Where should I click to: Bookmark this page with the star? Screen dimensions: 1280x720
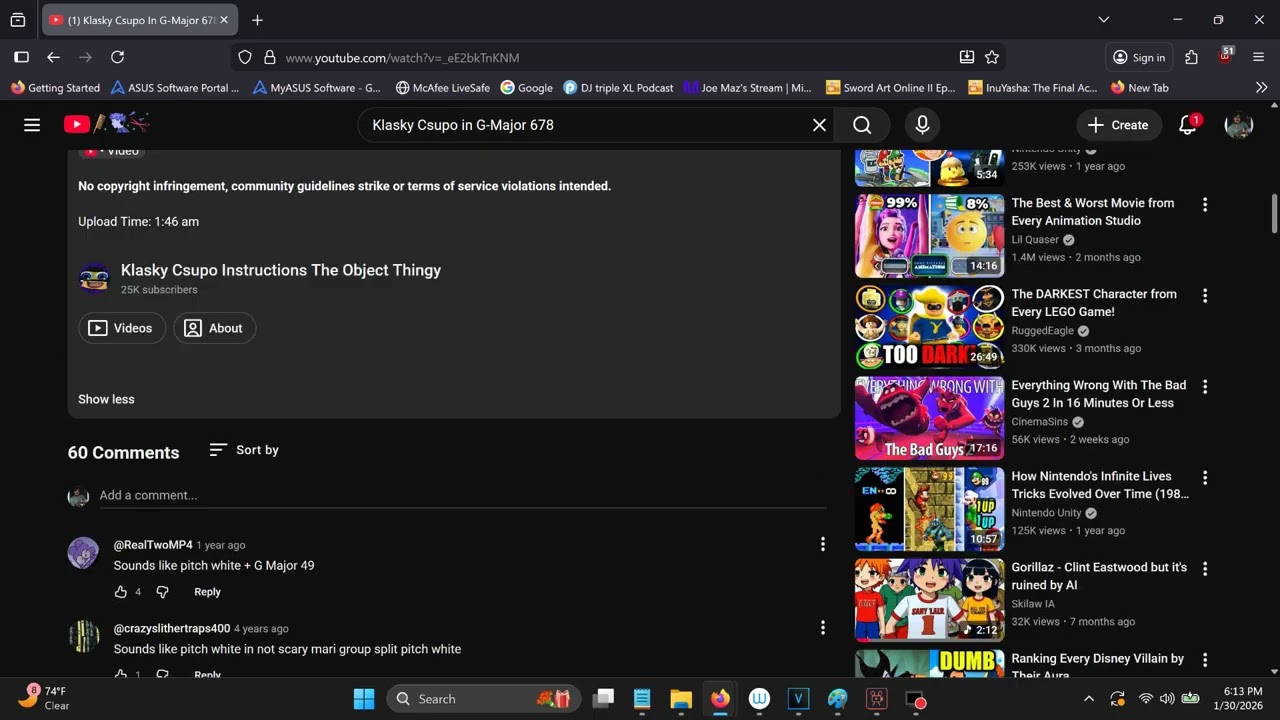tap(992, 58)
